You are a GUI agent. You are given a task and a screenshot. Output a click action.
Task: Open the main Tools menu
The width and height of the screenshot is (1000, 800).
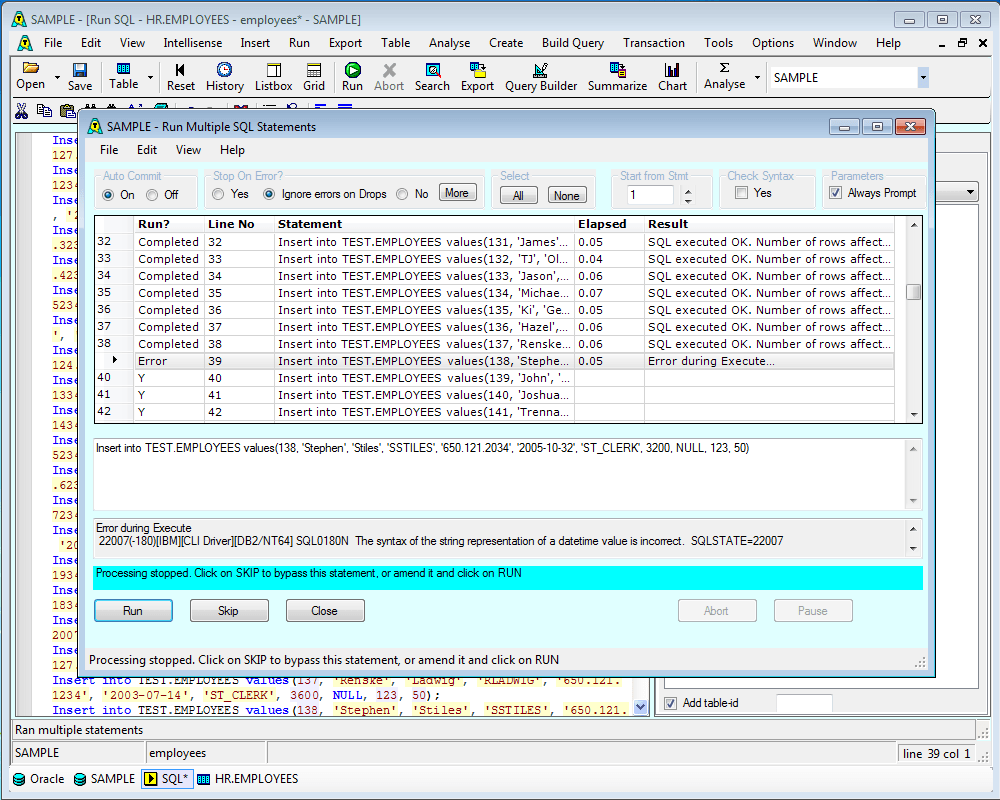pos(718,43)
